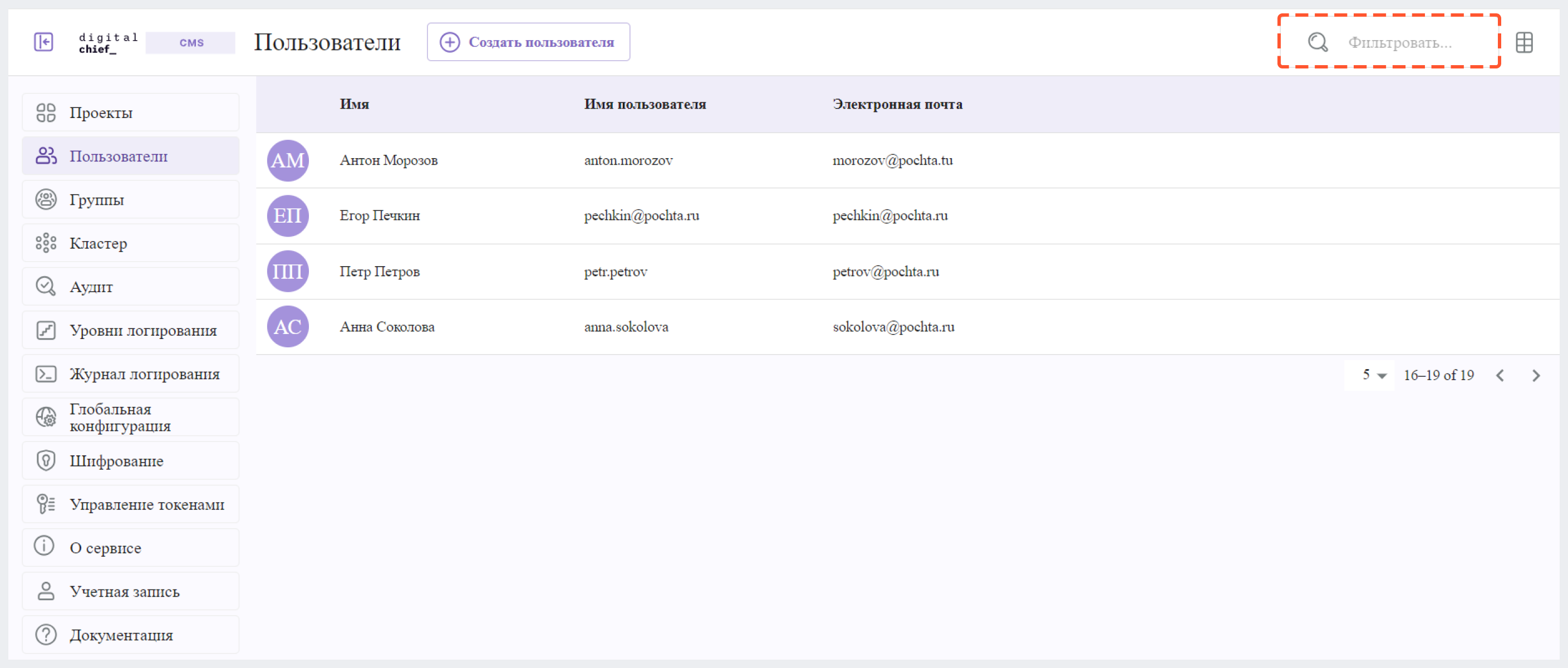Open Журнал логирования section
This screenshot has width=1568, height=668.
point(131,374)
